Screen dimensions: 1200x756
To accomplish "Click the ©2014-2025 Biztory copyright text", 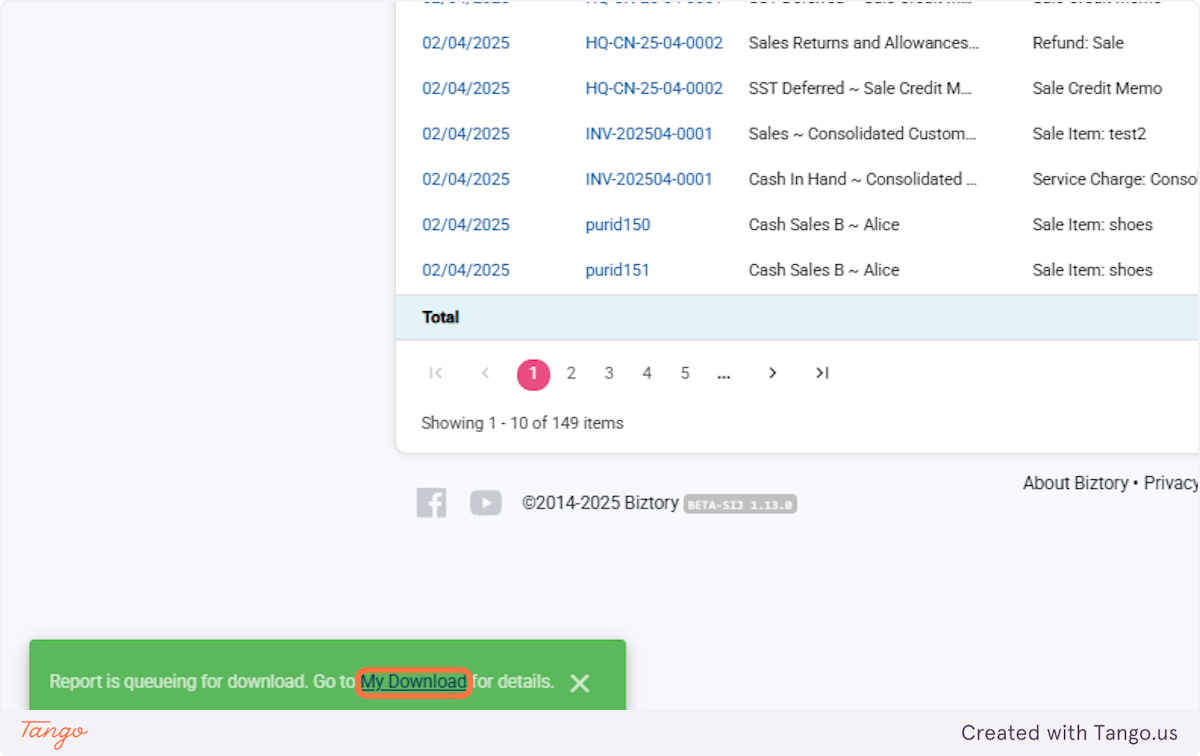I will click(600, 503).
